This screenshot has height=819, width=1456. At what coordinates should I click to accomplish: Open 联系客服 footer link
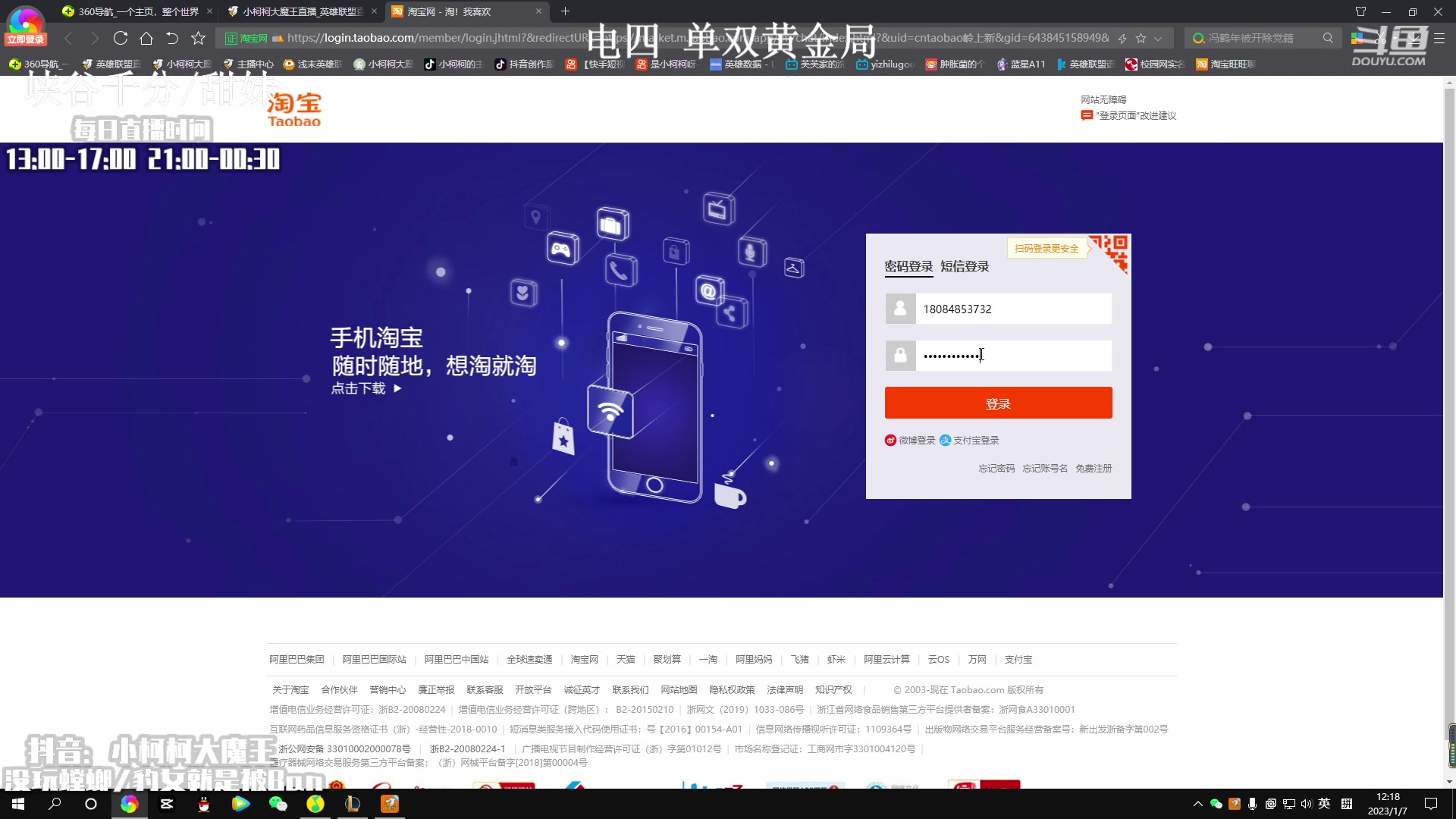tap(485, 690)
